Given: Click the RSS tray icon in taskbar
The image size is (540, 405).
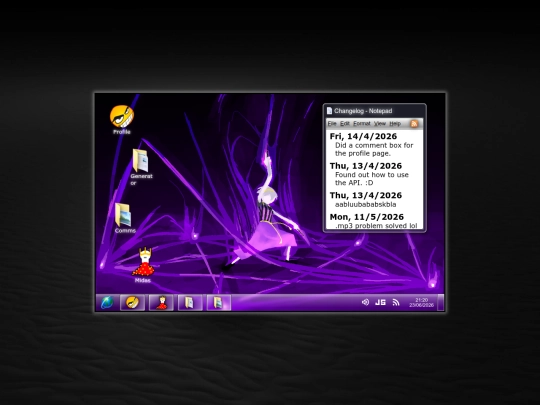Looking at the screenshot, I should 396,302.
